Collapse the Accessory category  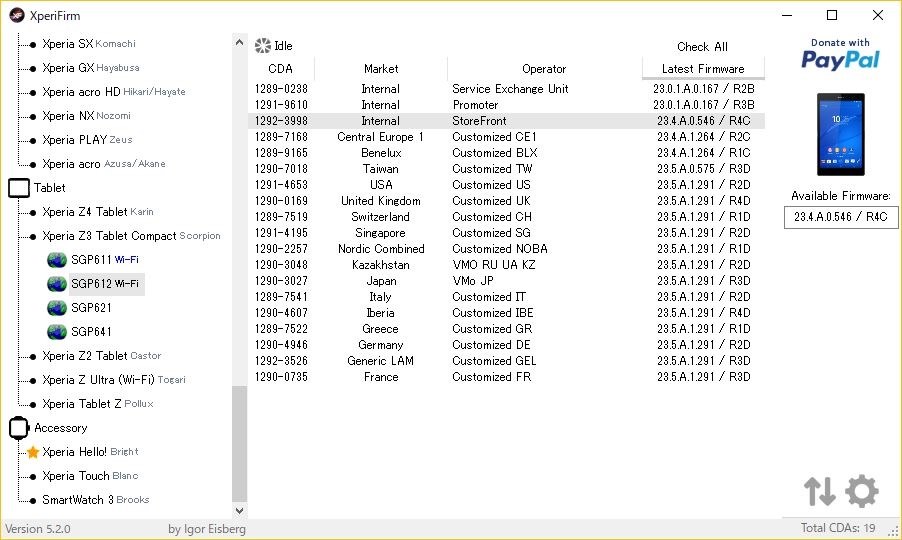pyautogui.click(x=60, y=428)
